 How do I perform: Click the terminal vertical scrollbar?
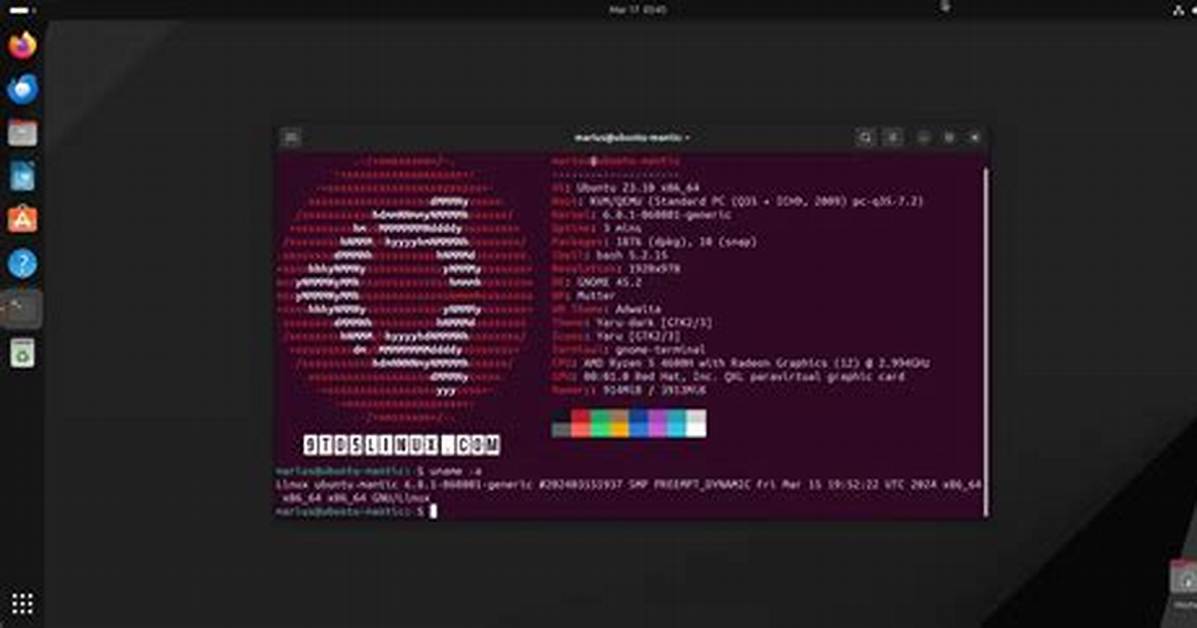click(986, 342)
